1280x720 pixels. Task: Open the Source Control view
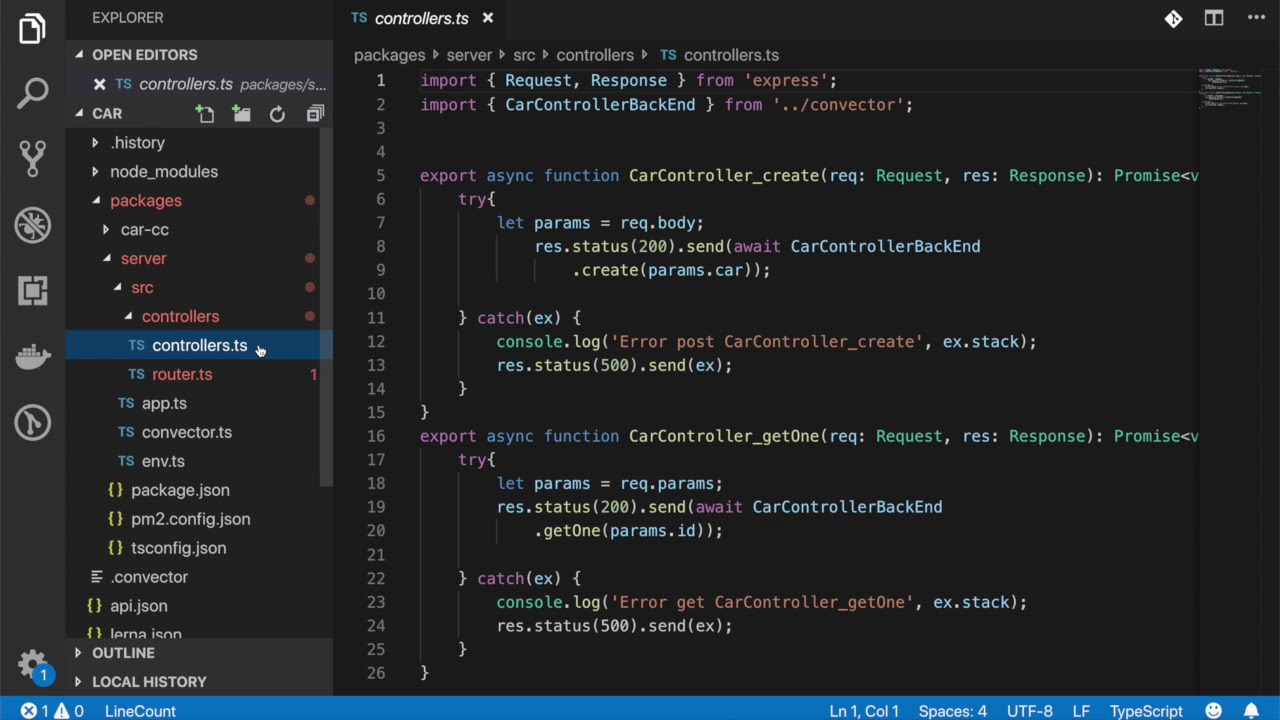point(32,158)
